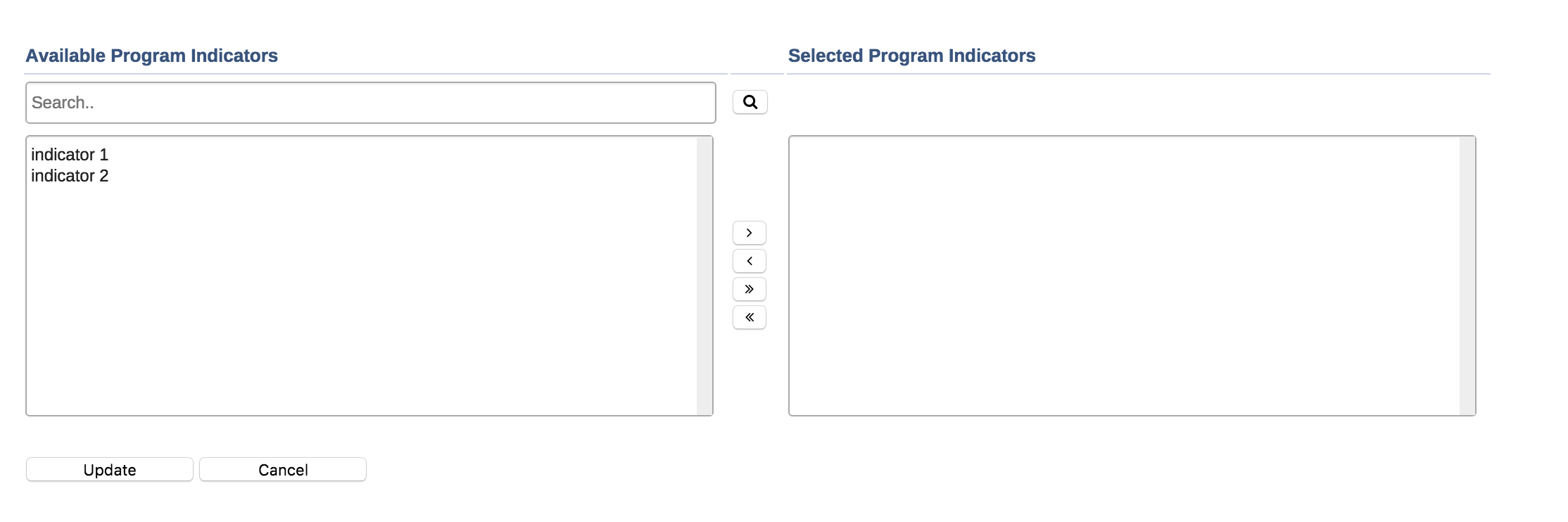Image resolution: width=1568 pixels, height=522 pixels.
Task: Return everything to Available using « button
Action: 750,317
